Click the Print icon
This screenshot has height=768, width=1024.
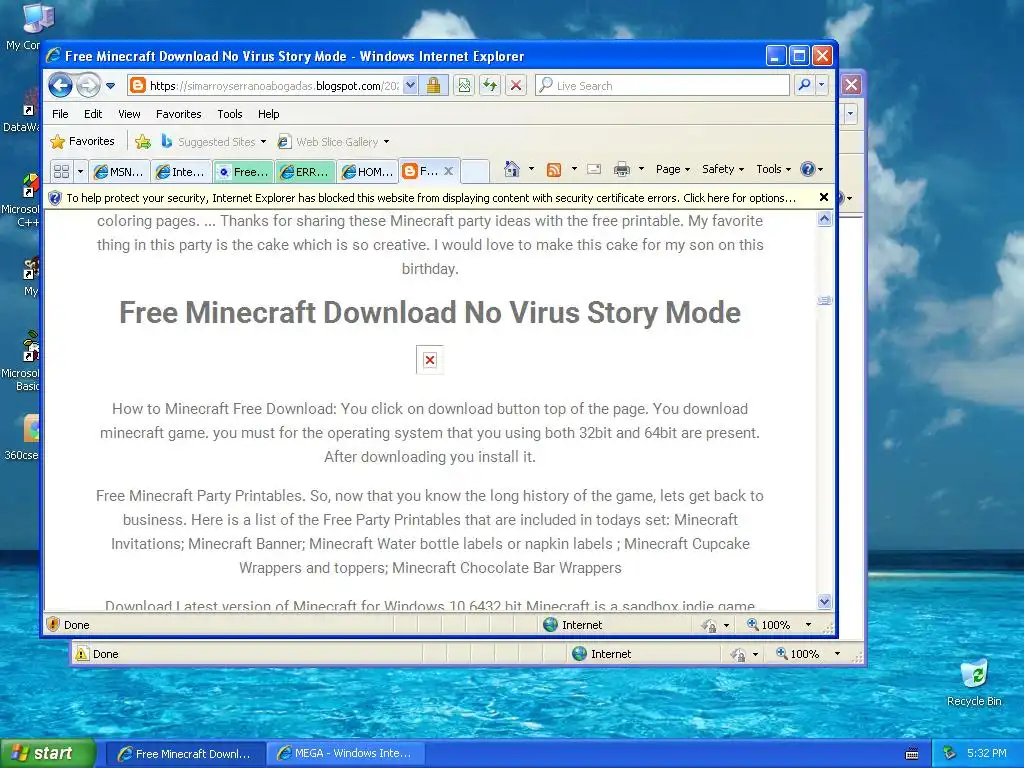[622, 170]
